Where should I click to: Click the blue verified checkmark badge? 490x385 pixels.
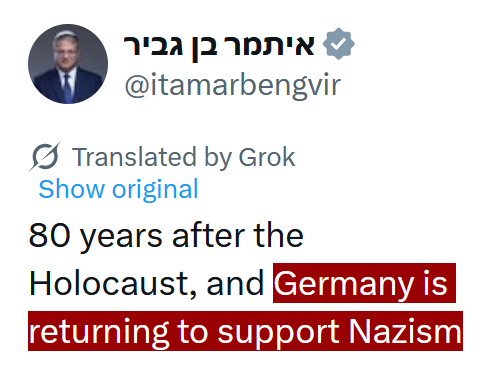[x=339, y=44]
